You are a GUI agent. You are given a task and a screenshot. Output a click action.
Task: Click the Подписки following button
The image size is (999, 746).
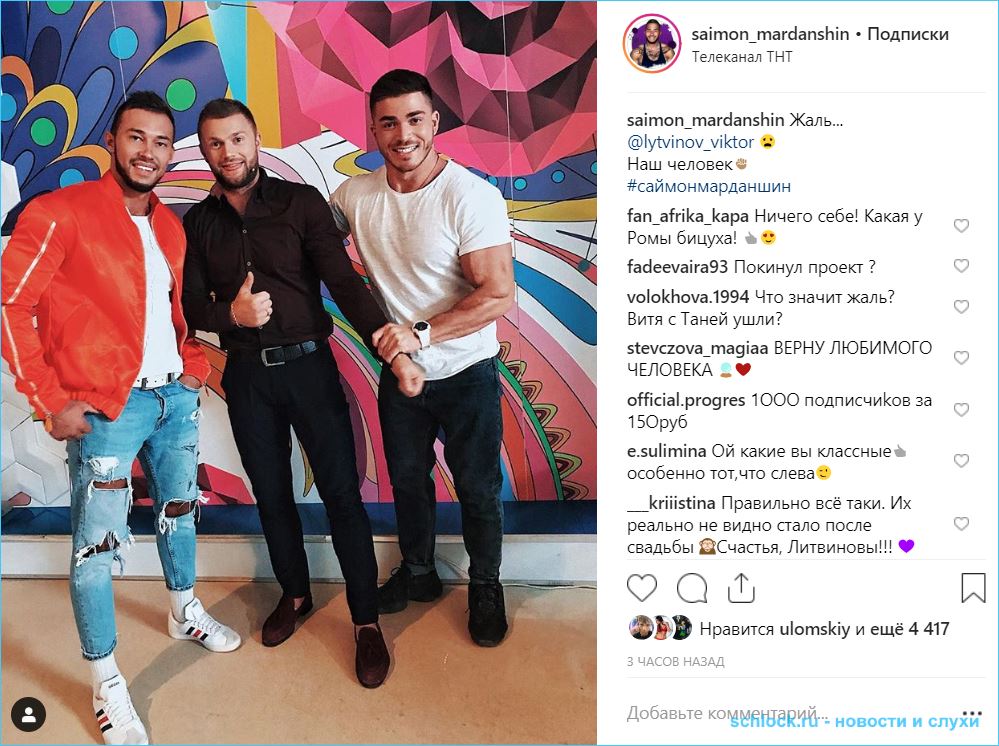908,34
